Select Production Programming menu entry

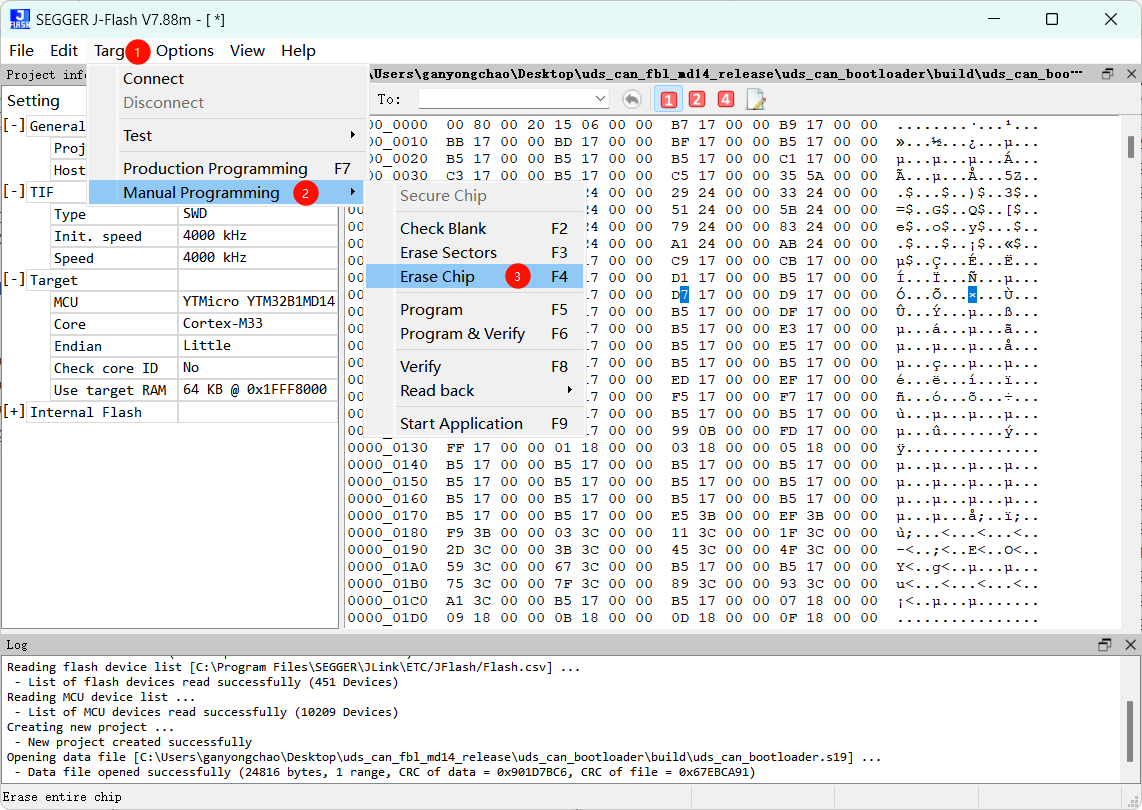pos(240,168)
